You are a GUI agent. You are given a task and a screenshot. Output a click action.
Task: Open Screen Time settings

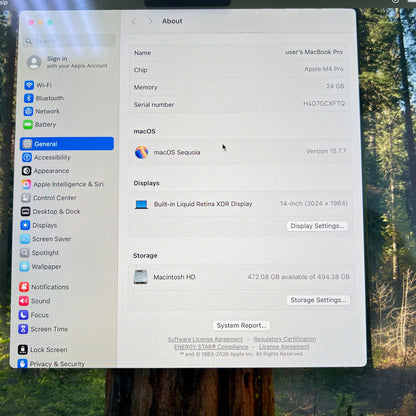point(44,329)
